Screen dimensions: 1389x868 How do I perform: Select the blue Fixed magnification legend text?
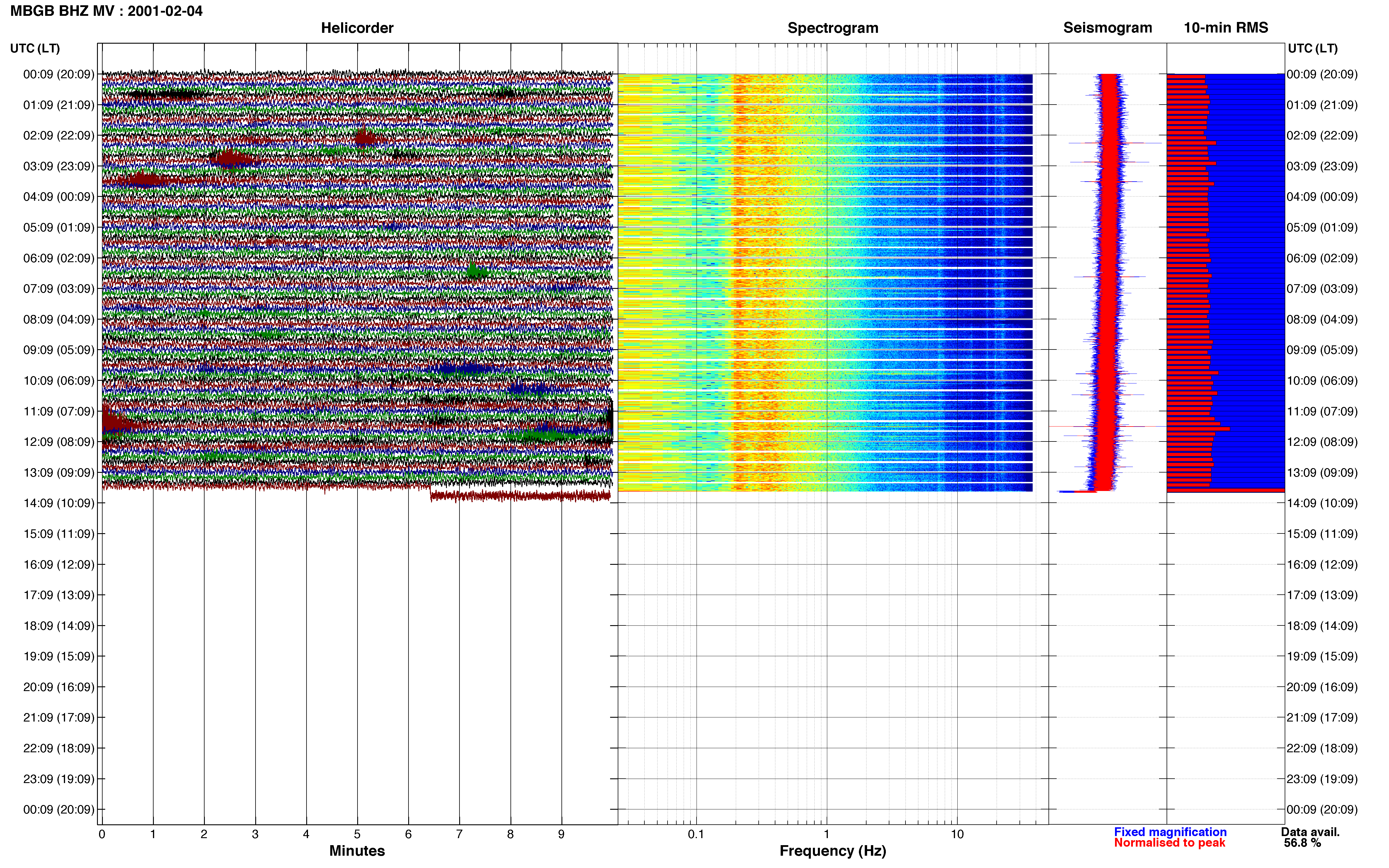1170,832
